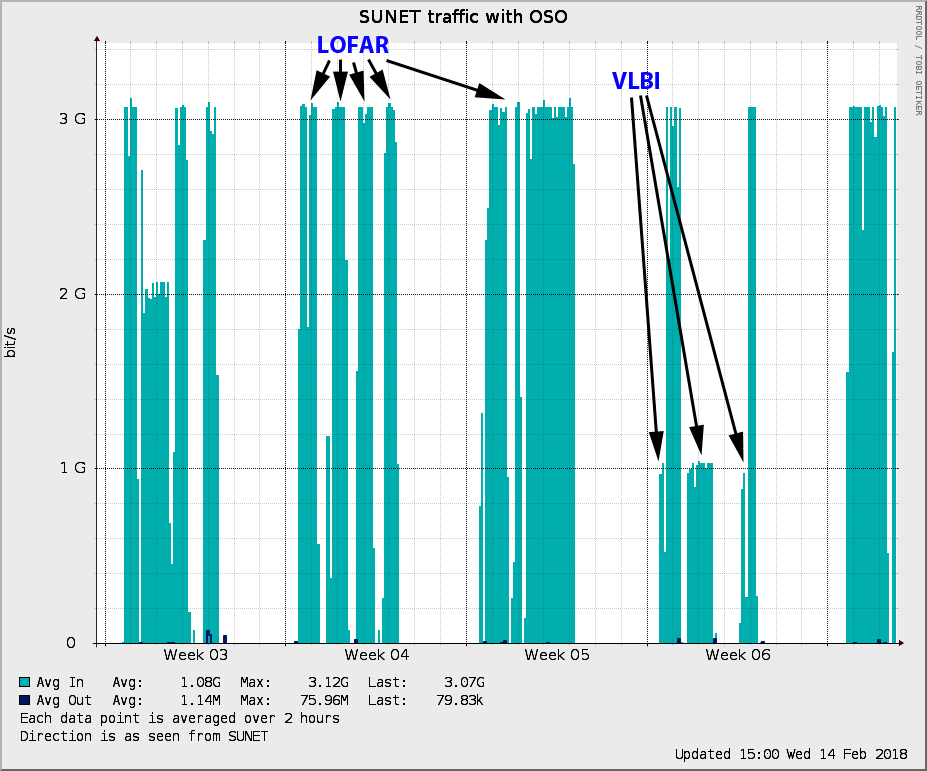
Task: Click the Week 03 x-axis label
Action: [196, 655]
